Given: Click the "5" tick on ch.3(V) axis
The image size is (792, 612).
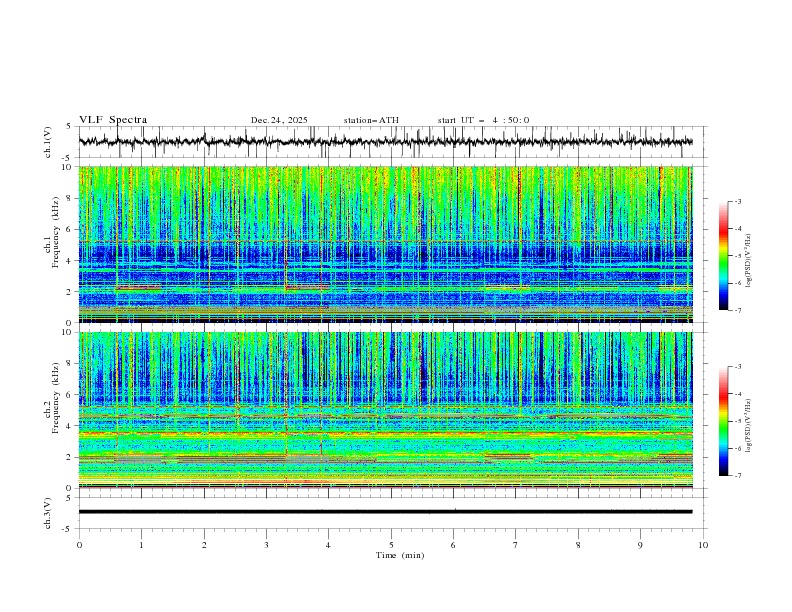Looking at the screenshot, I should tap(69, 498).
